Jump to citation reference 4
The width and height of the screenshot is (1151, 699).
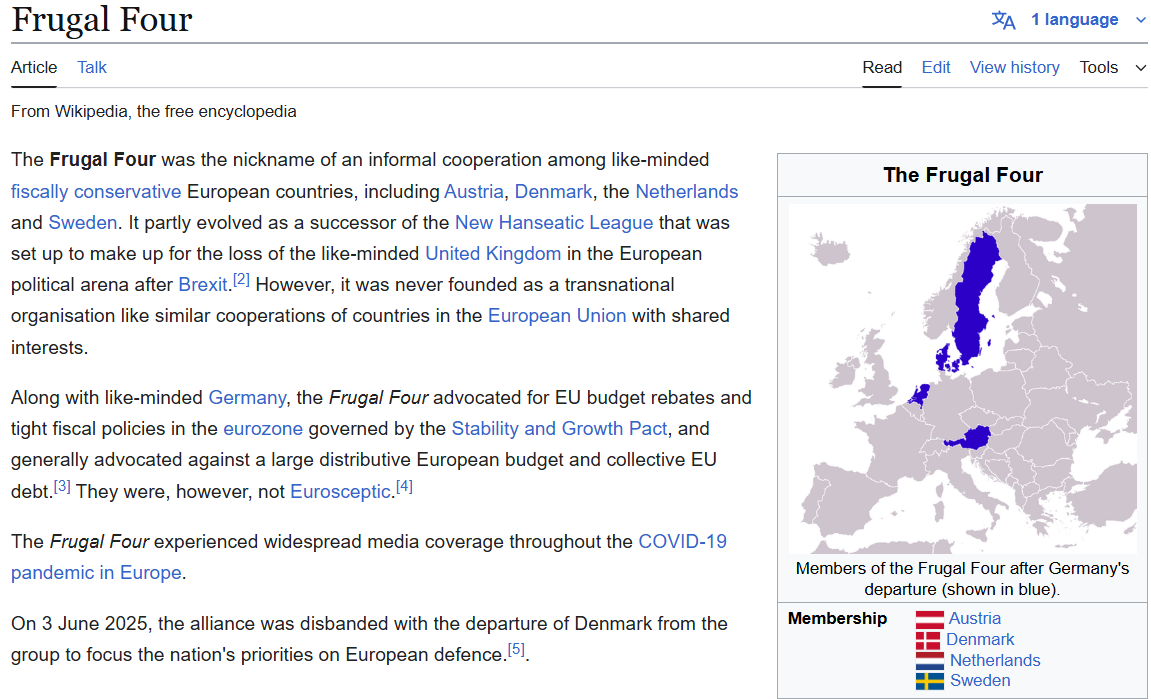404,486
